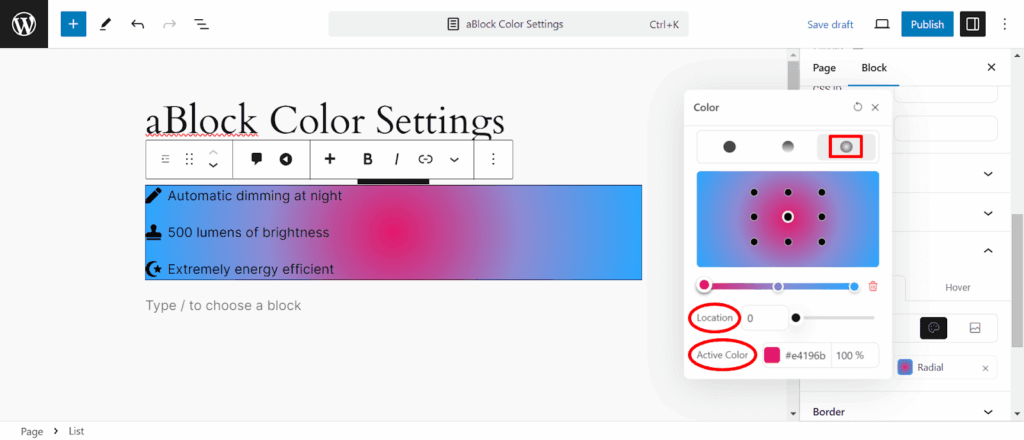Select the image background type icon
Screen dimensions: 1024x440
click(x=975, y=328)
